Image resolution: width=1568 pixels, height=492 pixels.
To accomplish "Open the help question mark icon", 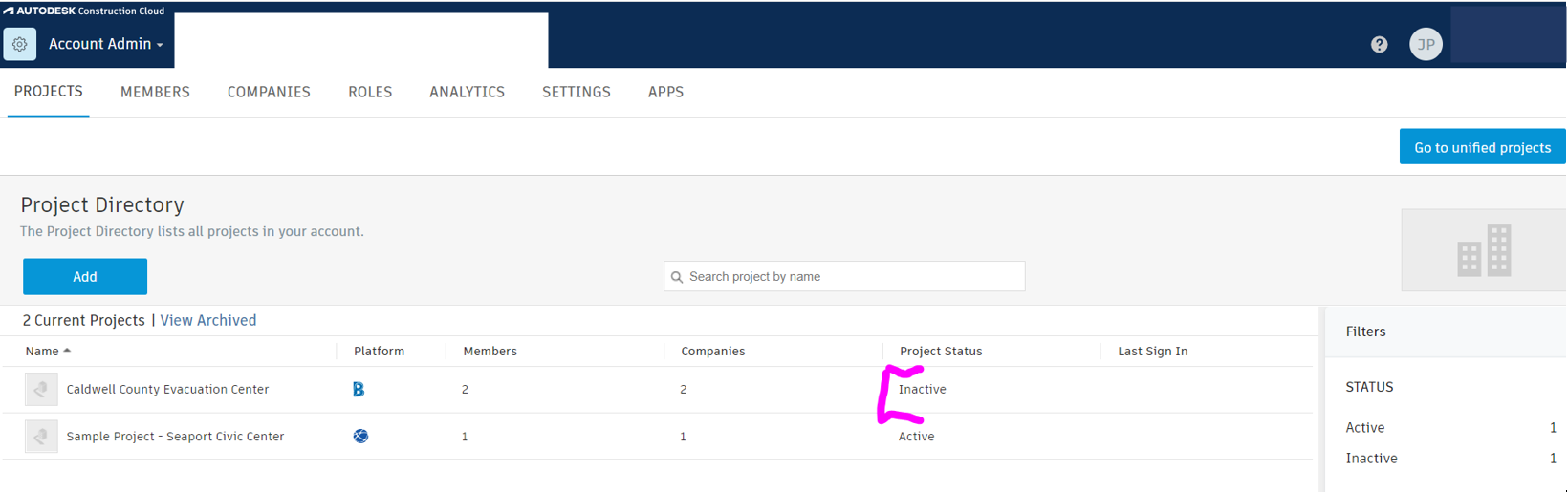I will [x=1379, y=44].
